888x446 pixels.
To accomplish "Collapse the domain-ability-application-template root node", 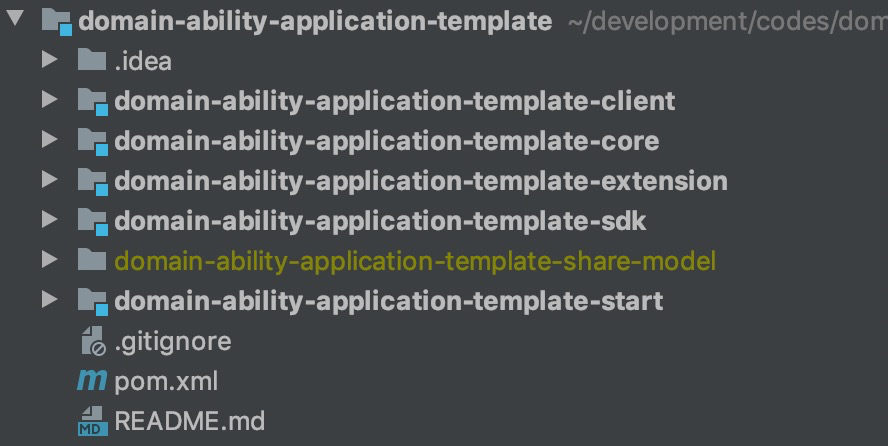I will pyautogui.click(x=16, y=20).
